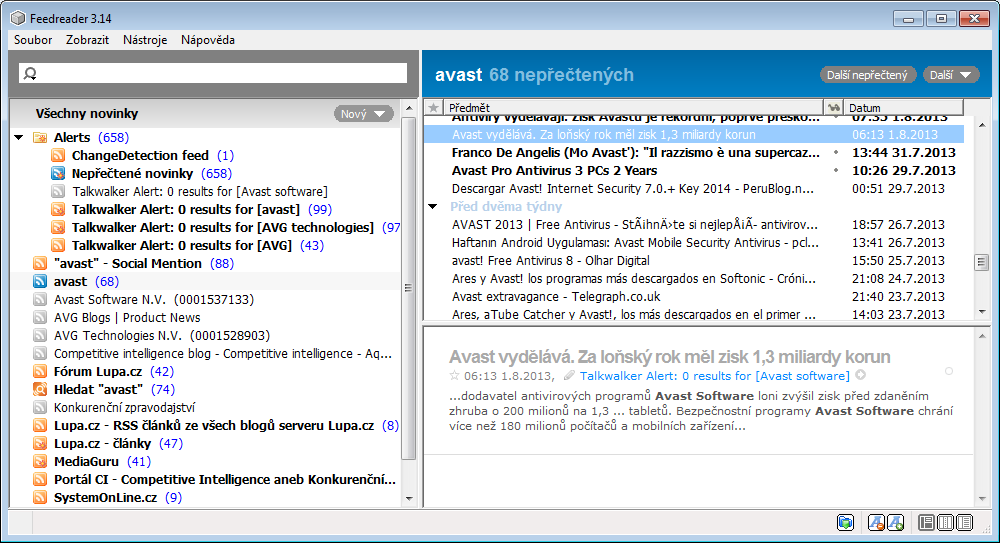Open the Nápověda menu
Screen dimensions: 1000x543
pyautogui.click(x=208, y=40)
